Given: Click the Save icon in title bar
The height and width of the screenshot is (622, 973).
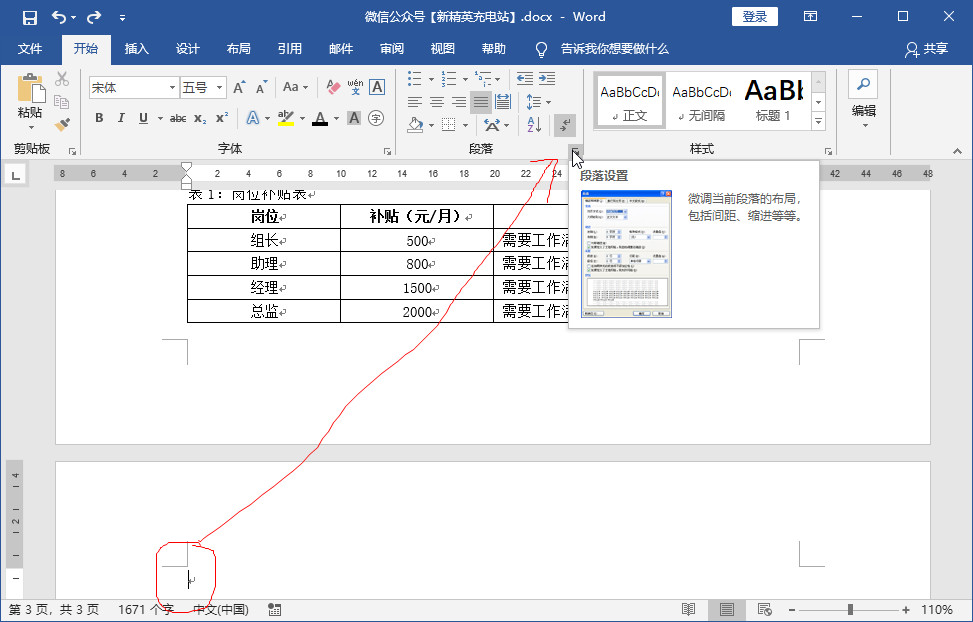Looking at the screenshot, I should (30, 17).
